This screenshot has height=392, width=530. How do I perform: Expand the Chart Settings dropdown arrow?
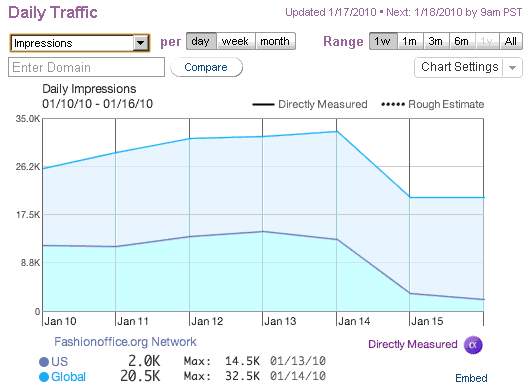pos(513,68)
